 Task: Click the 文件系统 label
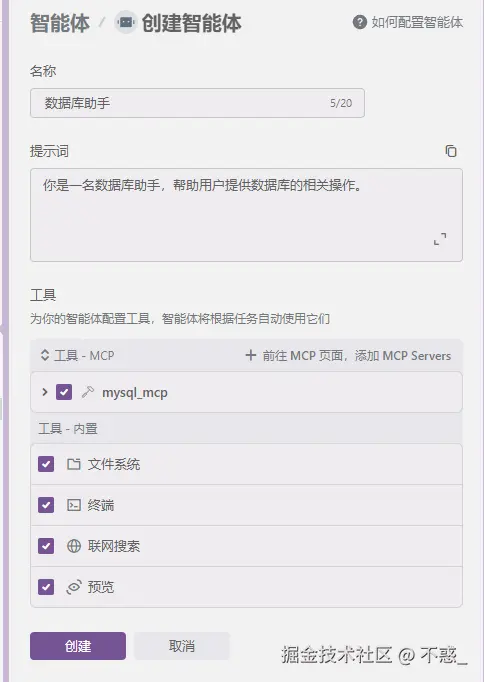(114, 465)
